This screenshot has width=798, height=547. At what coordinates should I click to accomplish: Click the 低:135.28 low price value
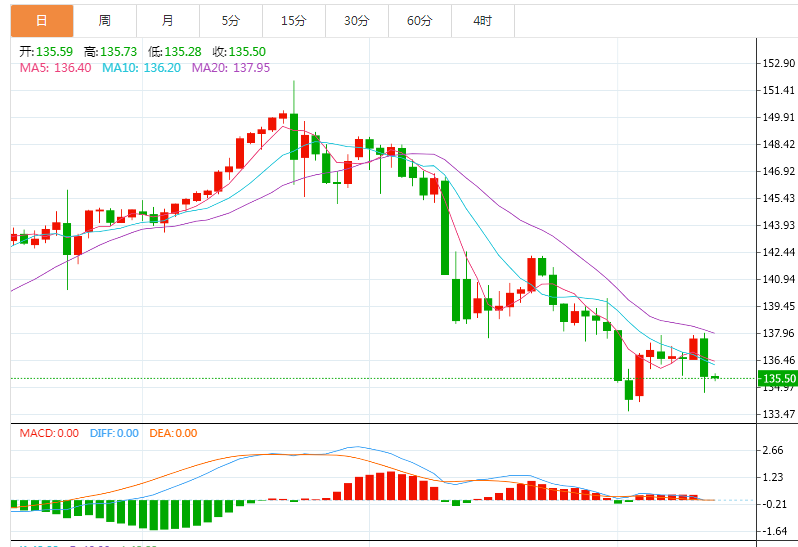(x=175, y=51)
